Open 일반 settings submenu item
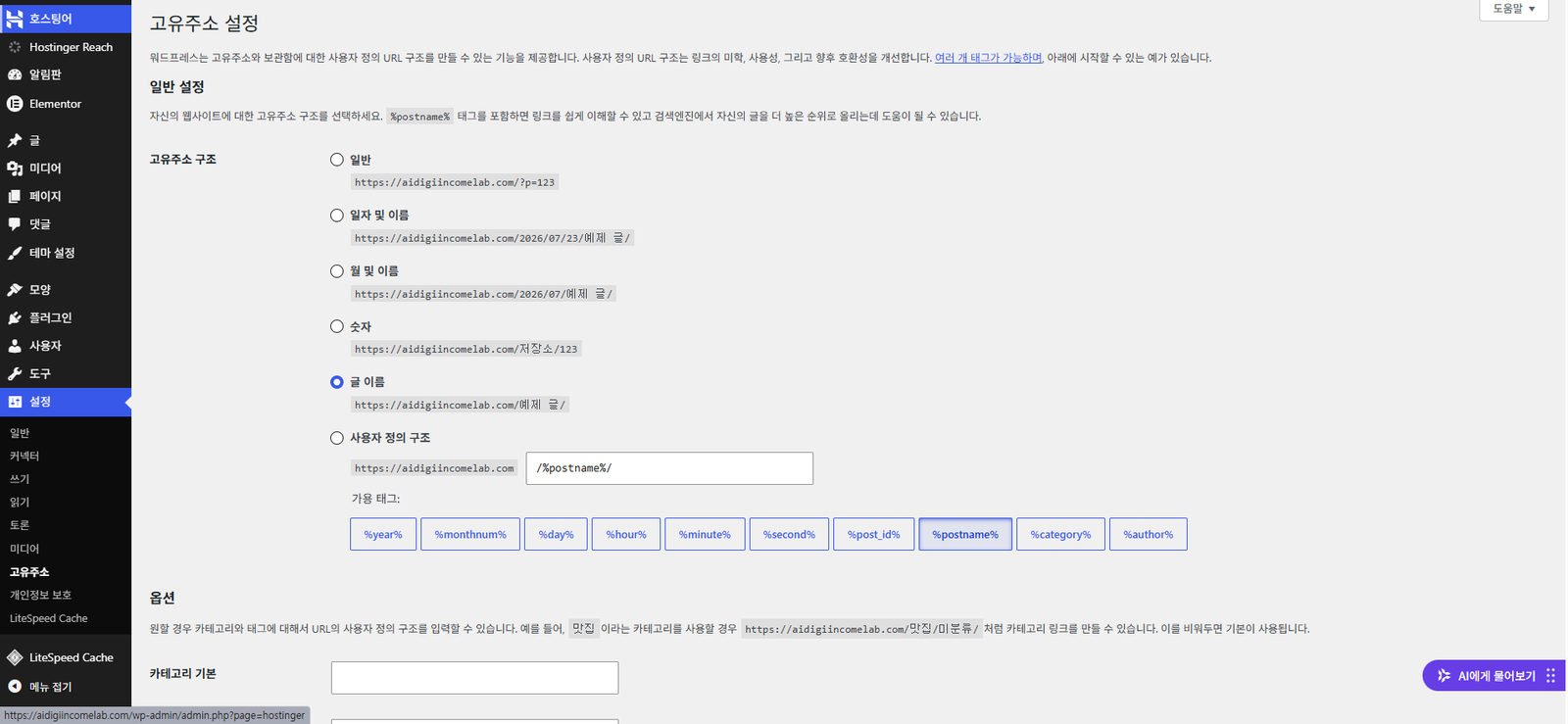Screen dimensions: 1568x724 [x=20, y=433]
